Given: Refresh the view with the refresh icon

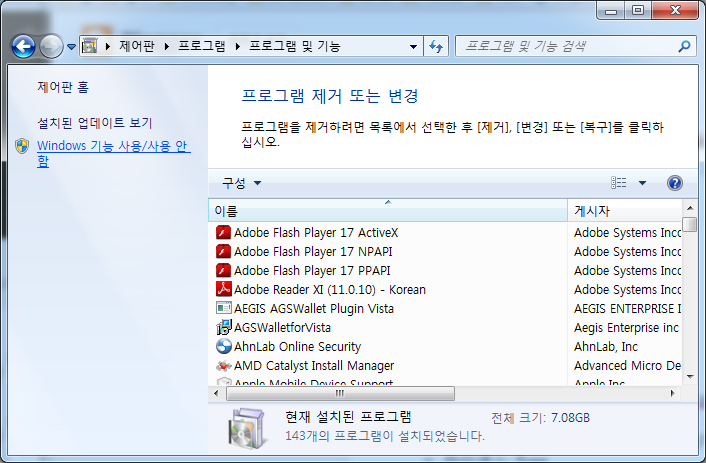Looking at the screenshot, I should click(436, 46).
